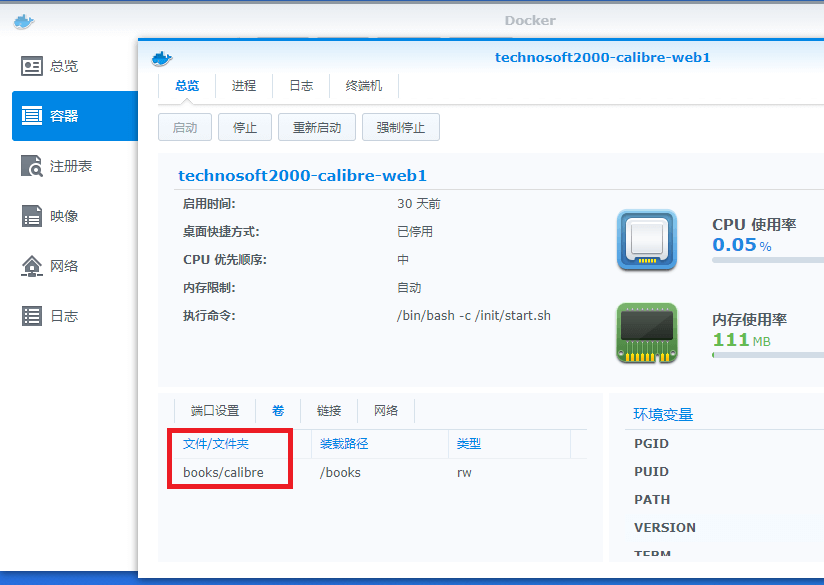Select the 端口设置 tab

[215, 410]
